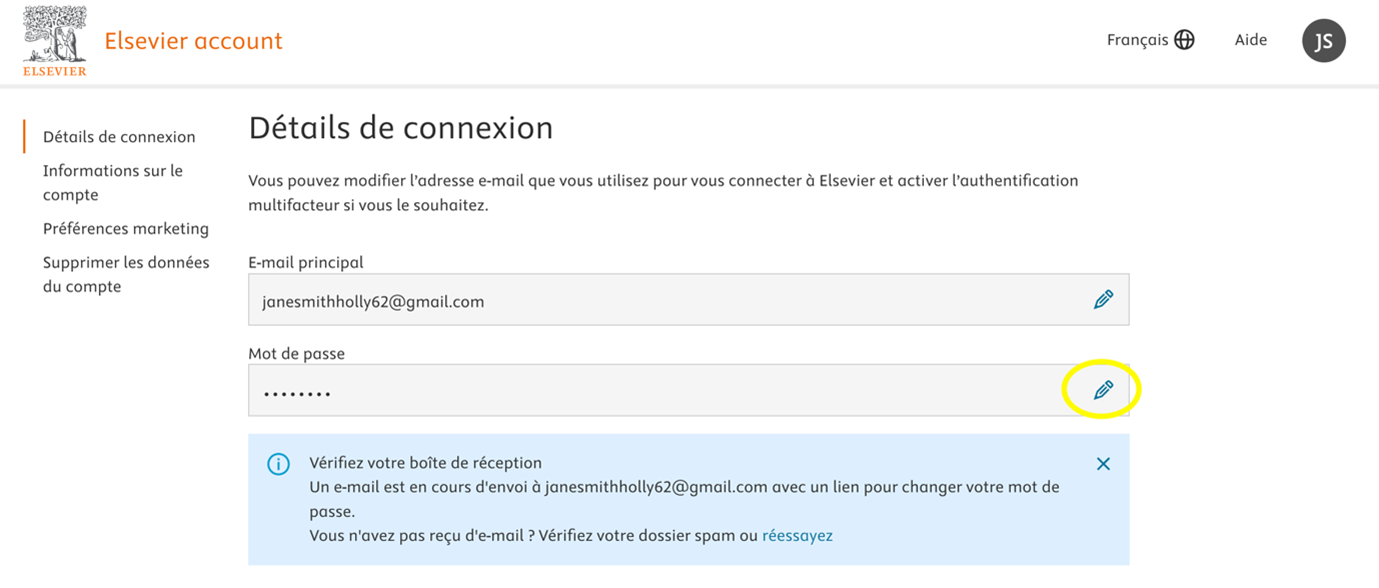
Task: Click the globe language icon
Action: [1184, 40]
